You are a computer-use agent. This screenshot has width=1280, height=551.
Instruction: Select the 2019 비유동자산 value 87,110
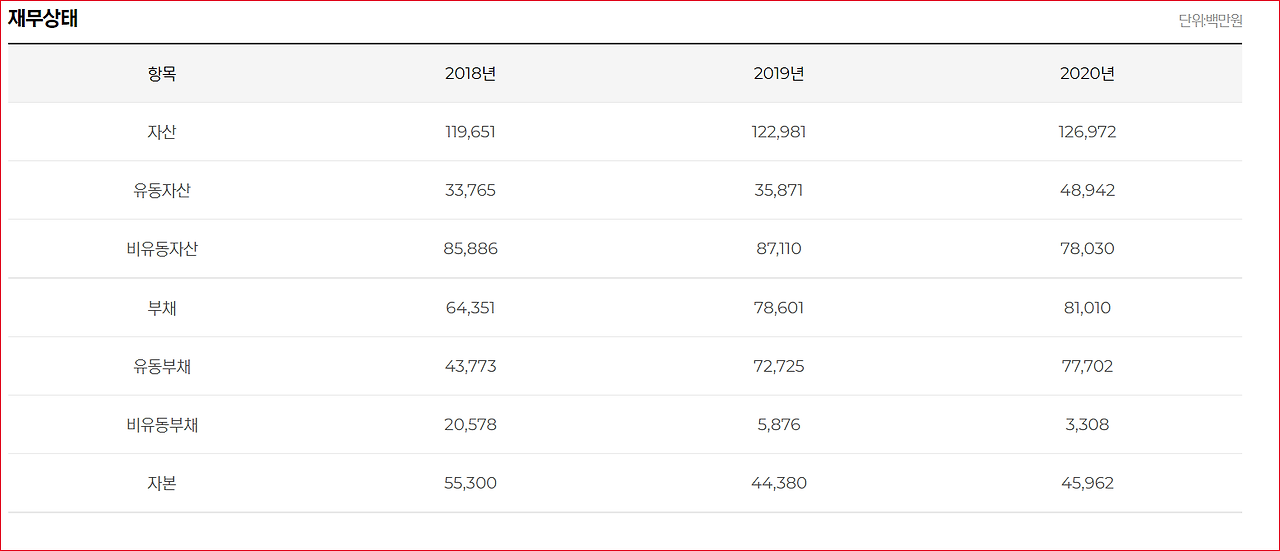[779, 249]
